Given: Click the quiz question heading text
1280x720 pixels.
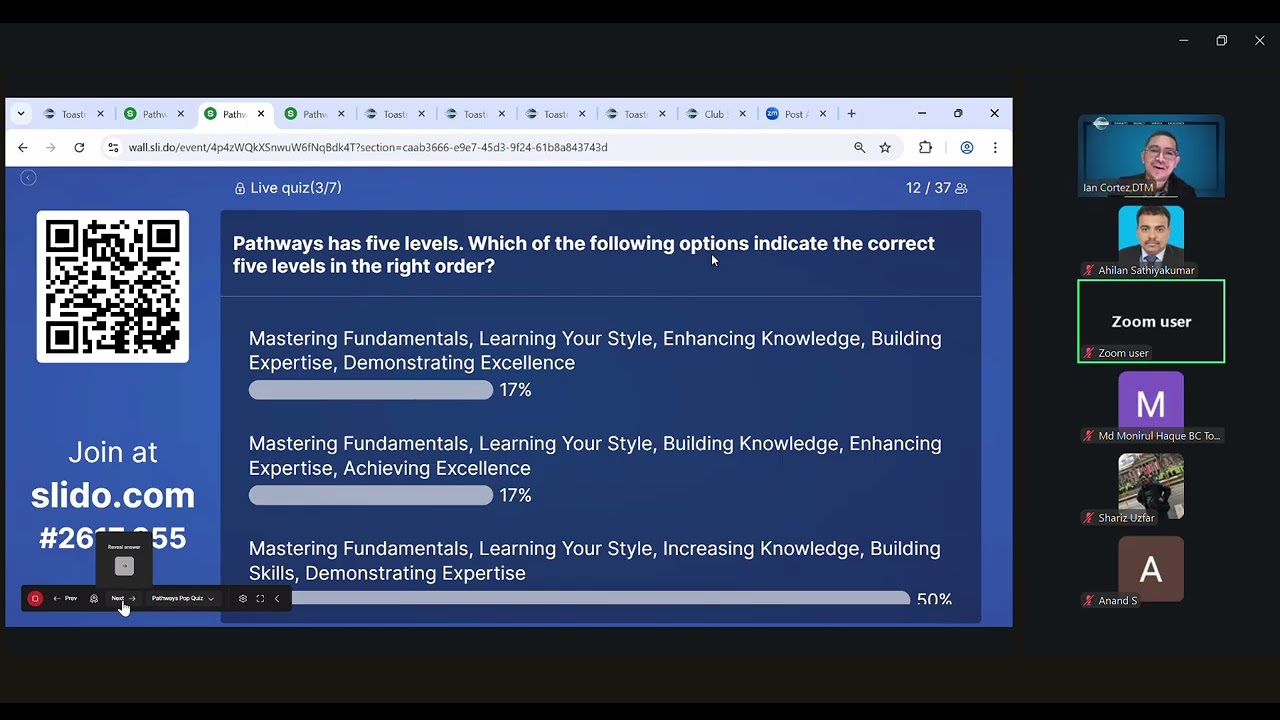Looking at the screenshot, I should point(584,254).
